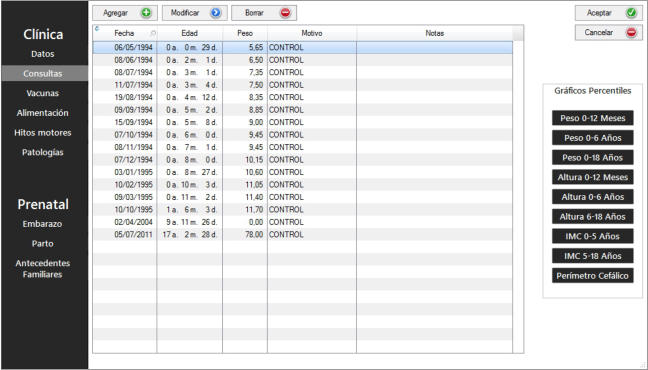Select the row dated 08/11/1994
648x370 pixels.
303,147
